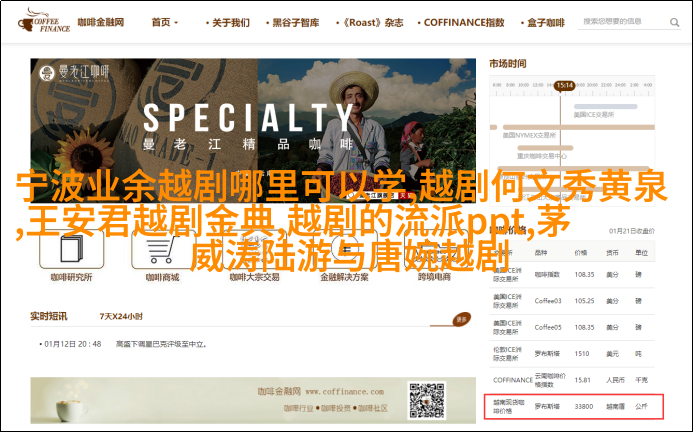Click the Coffee05 cell
The height and width of the screenshot is (433, 694).
[x=548, y=328]
